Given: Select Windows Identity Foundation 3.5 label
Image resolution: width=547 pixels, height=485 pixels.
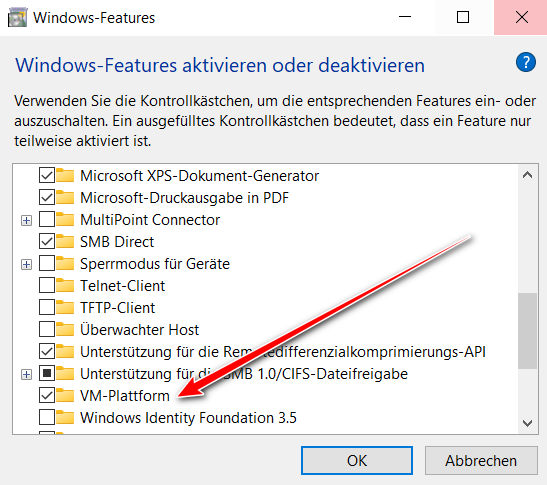Looking at the screenshot, I should pos(188,417).
